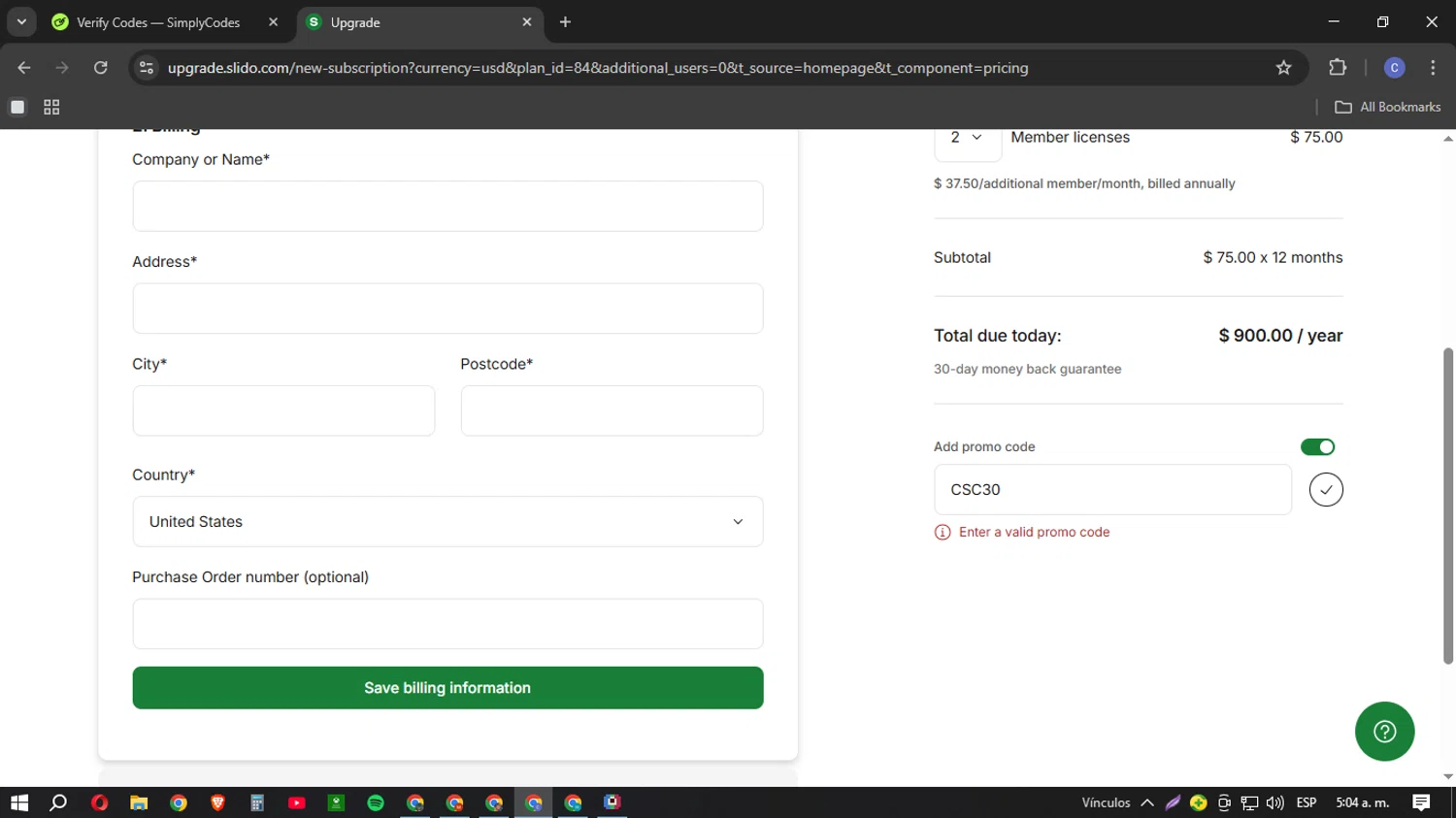Switch the ESP keyboard language indicator

point(1307,802)
